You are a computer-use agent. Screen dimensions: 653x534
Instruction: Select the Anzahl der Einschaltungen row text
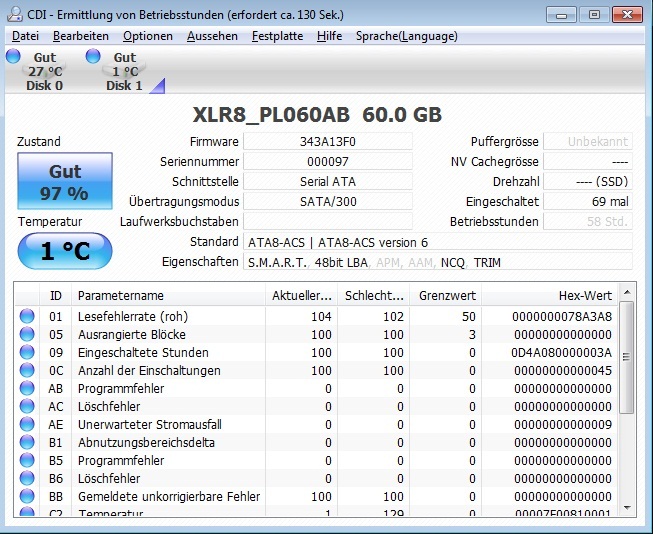tap(149, 370)
